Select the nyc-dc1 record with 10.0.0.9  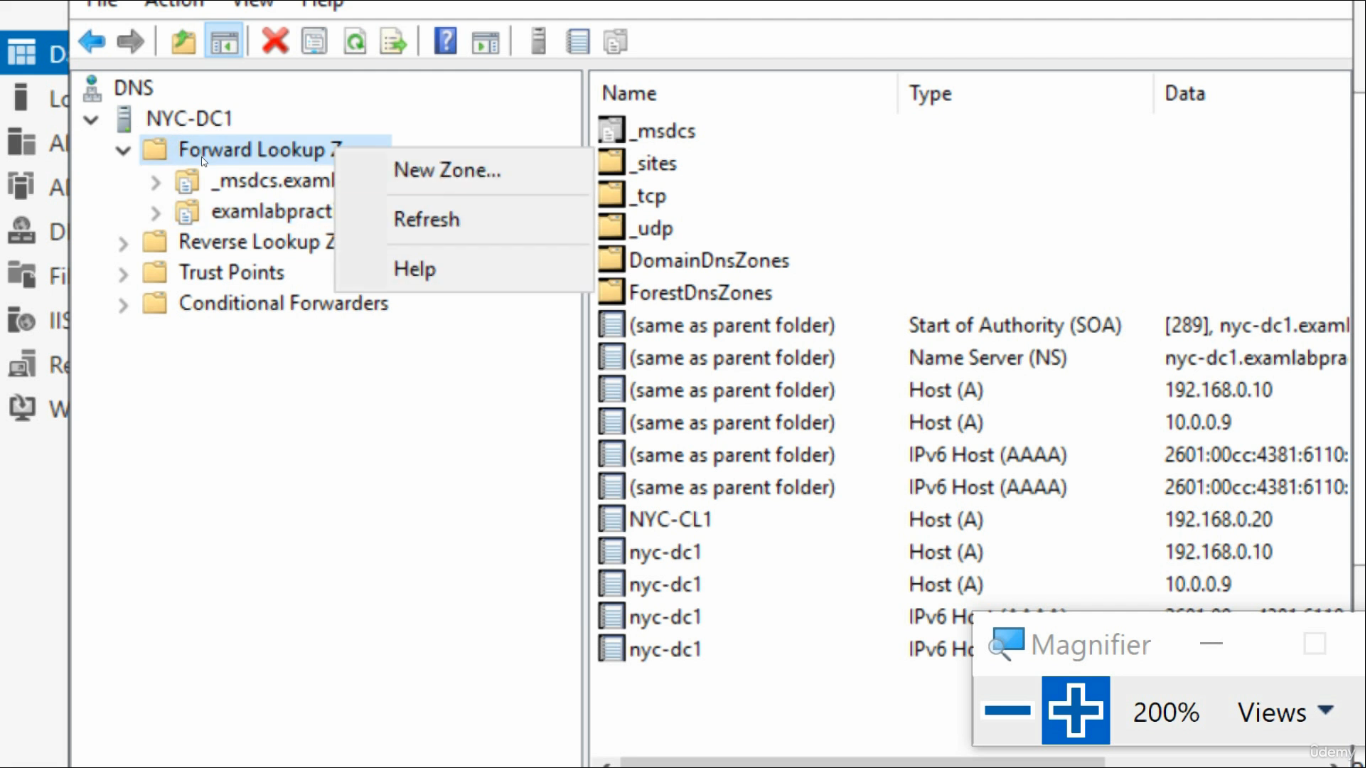(665, 584)
